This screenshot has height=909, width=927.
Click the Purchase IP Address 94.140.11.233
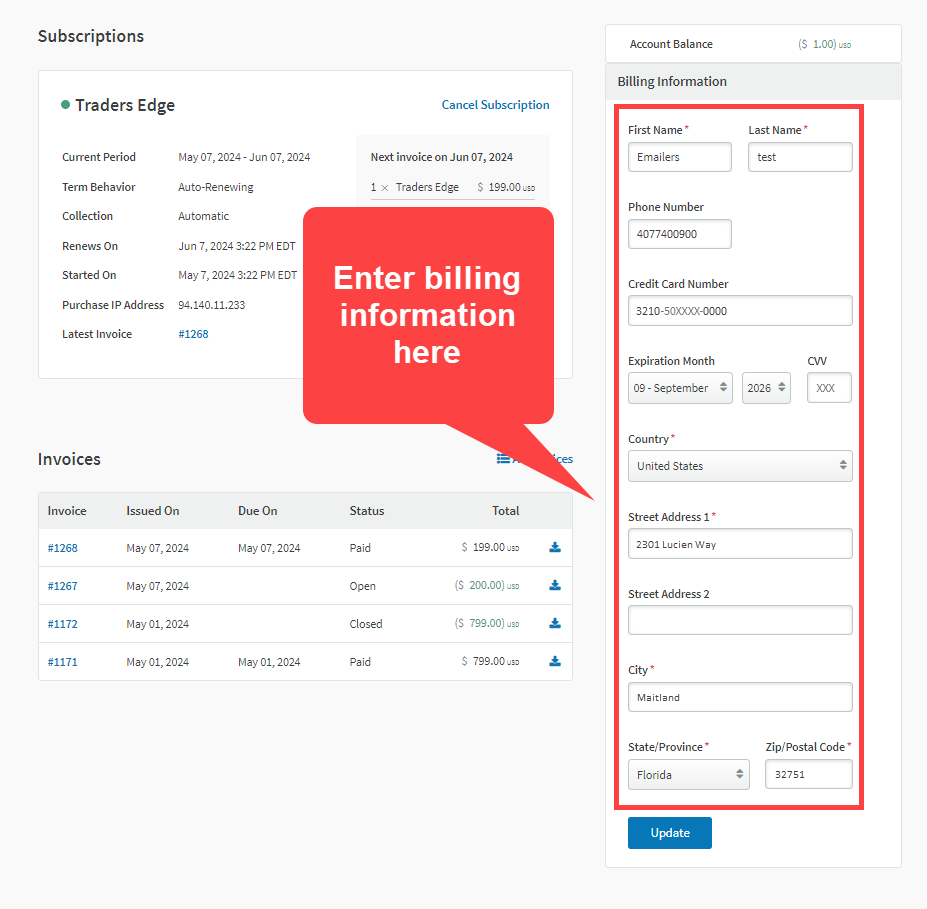[212, 305]
